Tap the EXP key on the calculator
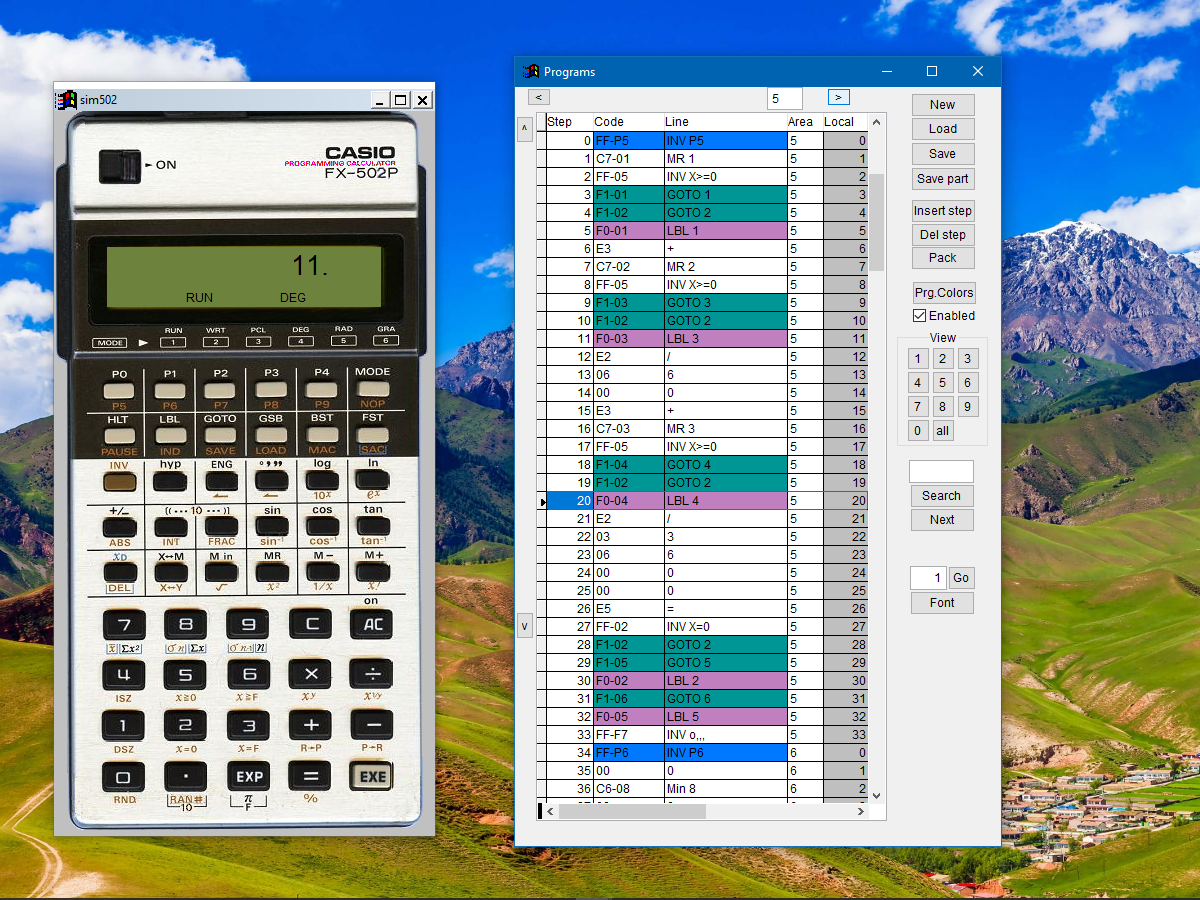Screen dimensions: 1200x900 coord(247,776)
